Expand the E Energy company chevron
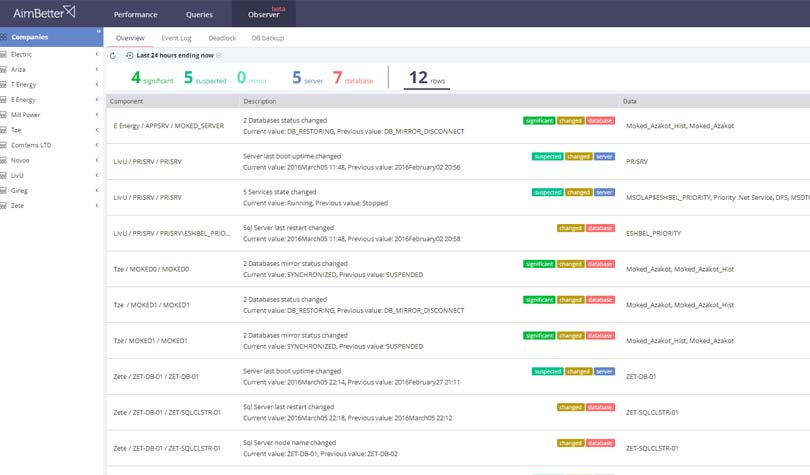The height and width of the screenshot is (475, 810). click(x=97, y=100)
